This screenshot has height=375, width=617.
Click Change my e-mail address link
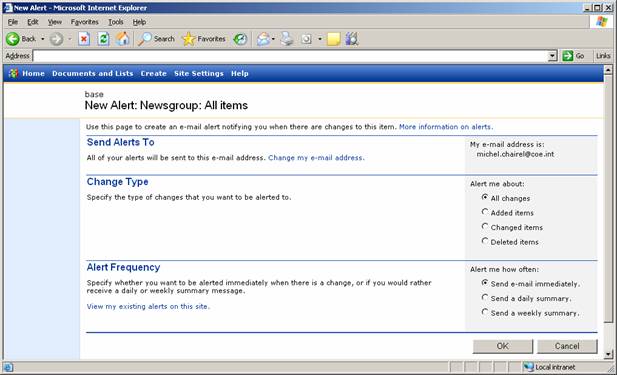click(x=316, y=157)
